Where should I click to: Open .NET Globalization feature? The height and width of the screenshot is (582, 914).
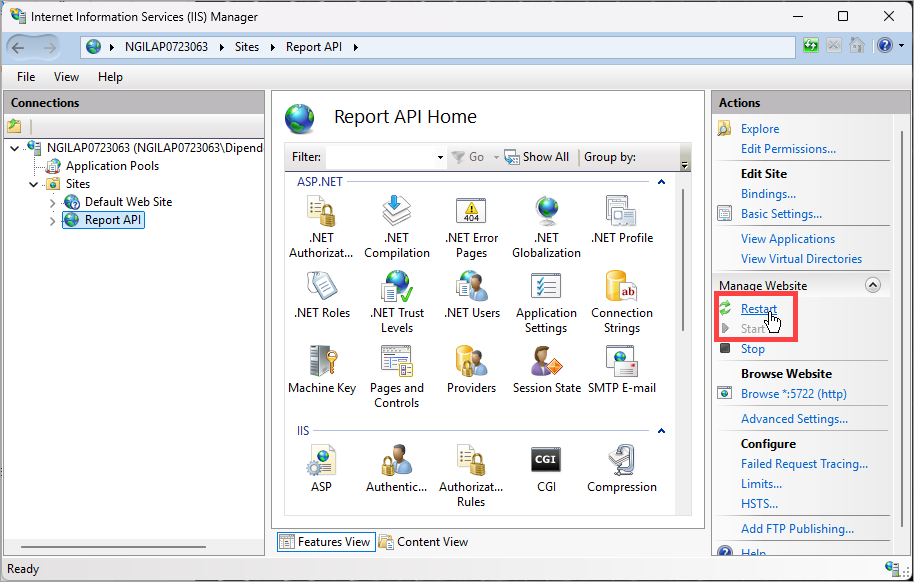(546, 227)
